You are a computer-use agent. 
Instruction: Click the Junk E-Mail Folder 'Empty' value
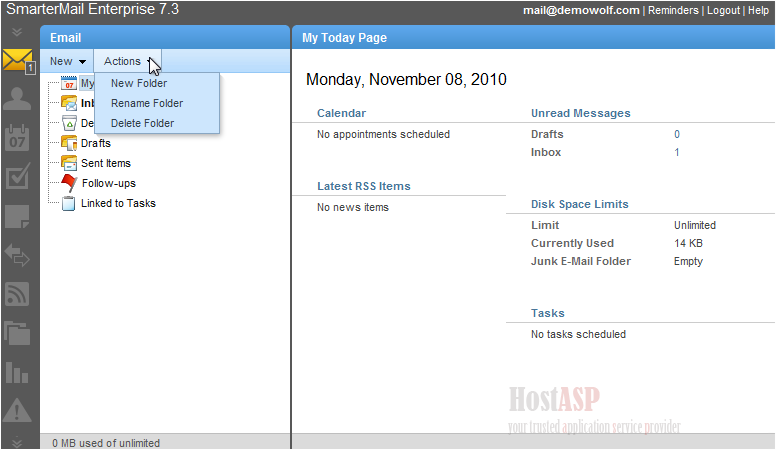[688, 261]
